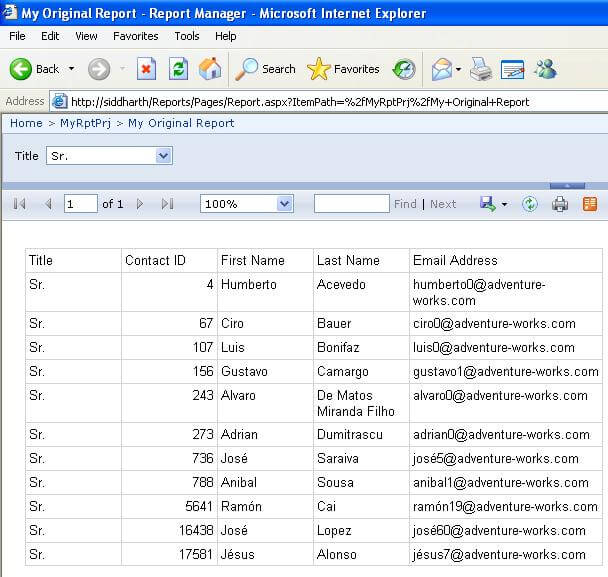The width and height of the screenshot is (608, 577).
Task: Click contact ID 156
Action: click(203, 371)
